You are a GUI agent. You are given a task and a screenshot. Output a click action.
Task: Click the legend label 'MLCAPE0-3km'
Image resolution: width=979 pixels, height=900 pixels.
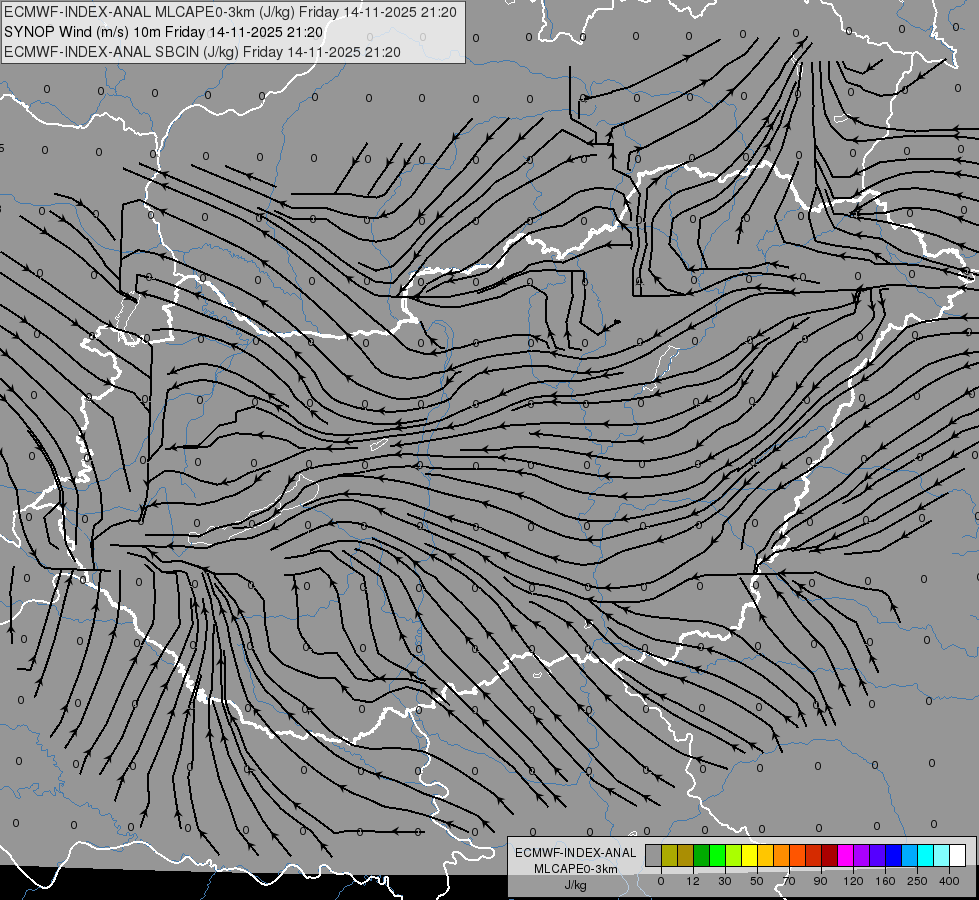click(576, 869)
